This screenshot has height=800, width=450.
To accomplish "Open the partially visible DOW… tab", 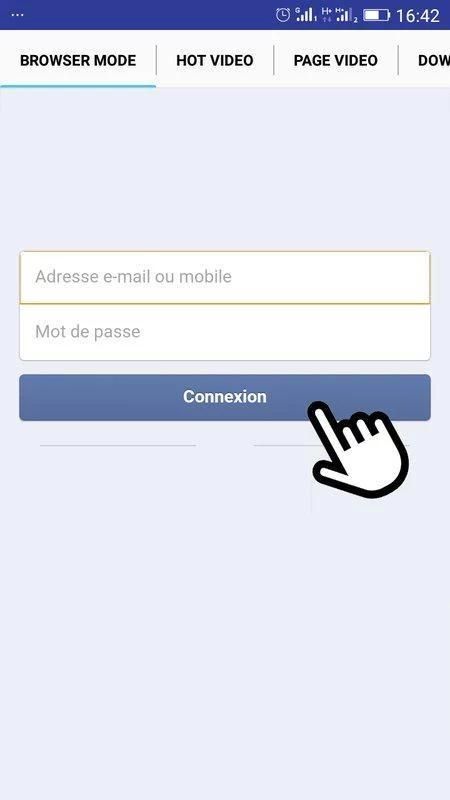I will [x=434, y=60].
